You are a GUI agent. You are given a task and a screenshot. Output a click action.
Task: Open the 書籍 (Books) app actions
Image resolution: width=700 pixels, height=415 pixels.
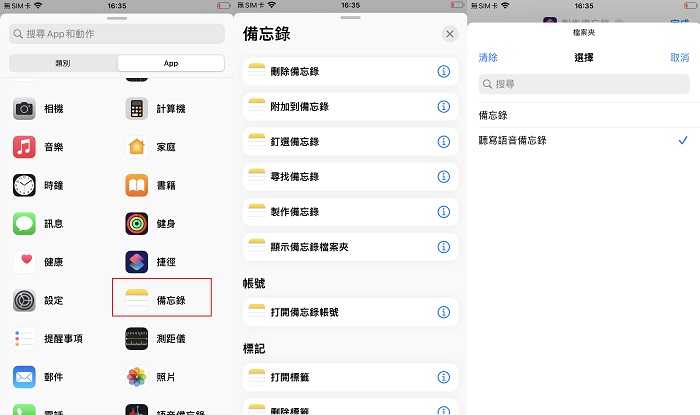click(x=151, y=185)
